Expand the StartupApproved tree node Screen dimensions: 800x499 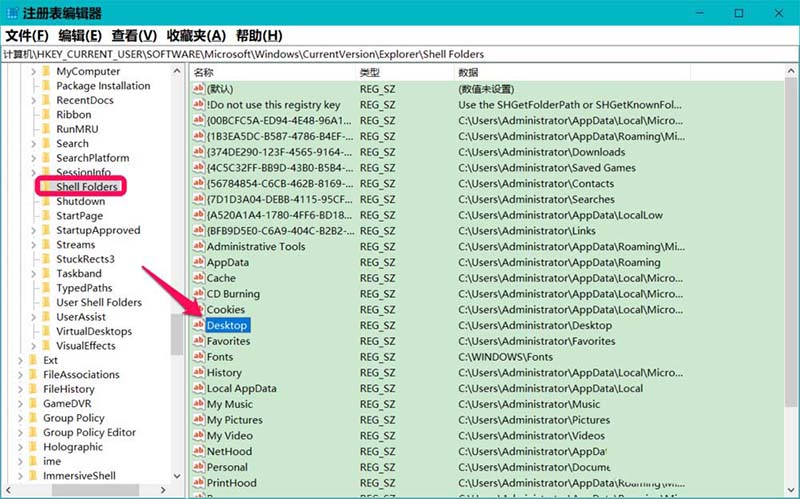pyautogui.click(x=34, y=231)
